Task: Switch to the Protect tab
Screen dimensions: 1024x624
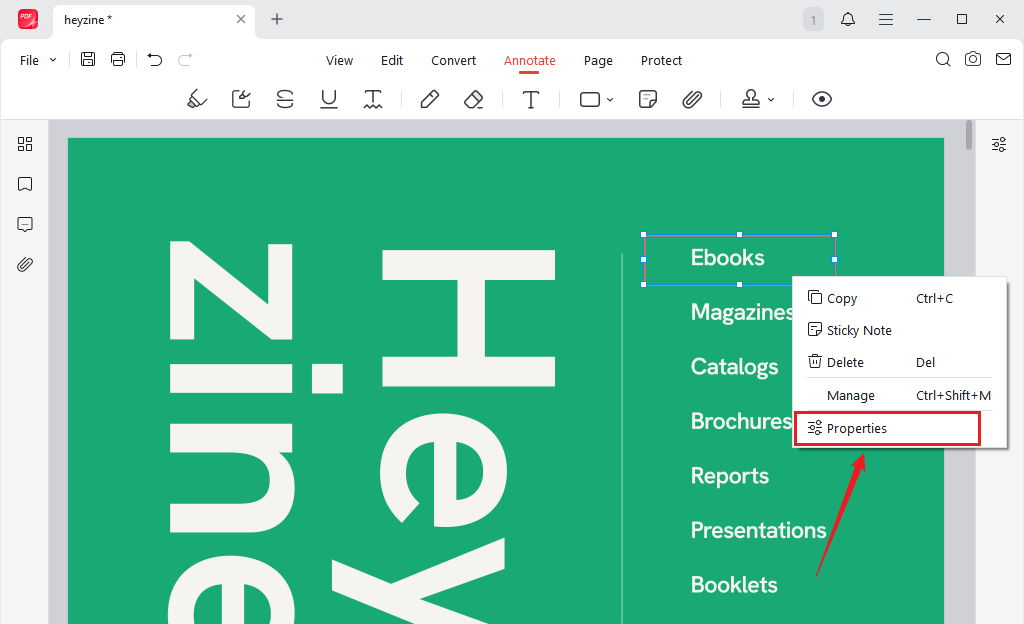Action: coord(661,60)
